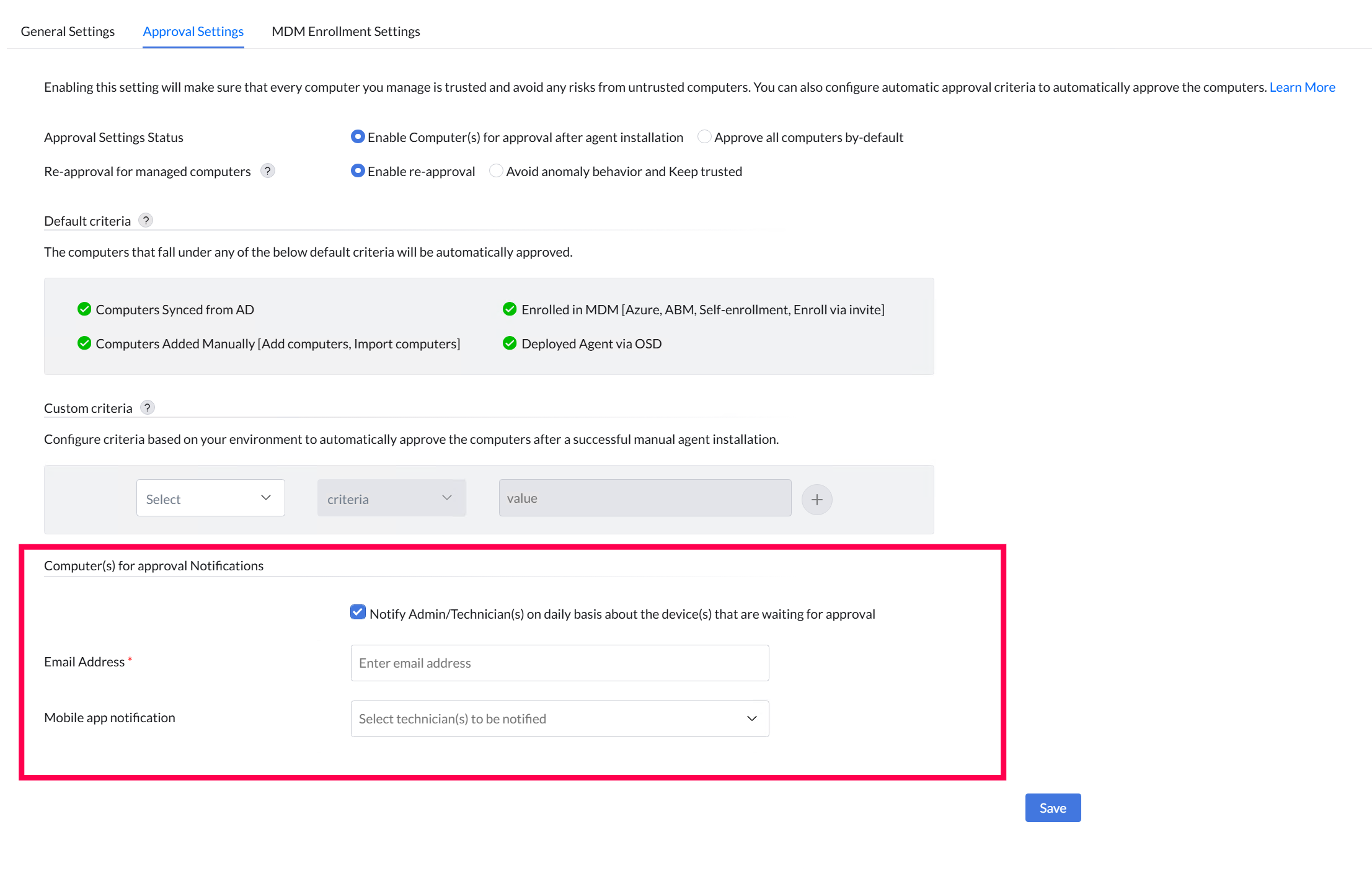Select Approve all computers by-default radio

tap(704, 137)
